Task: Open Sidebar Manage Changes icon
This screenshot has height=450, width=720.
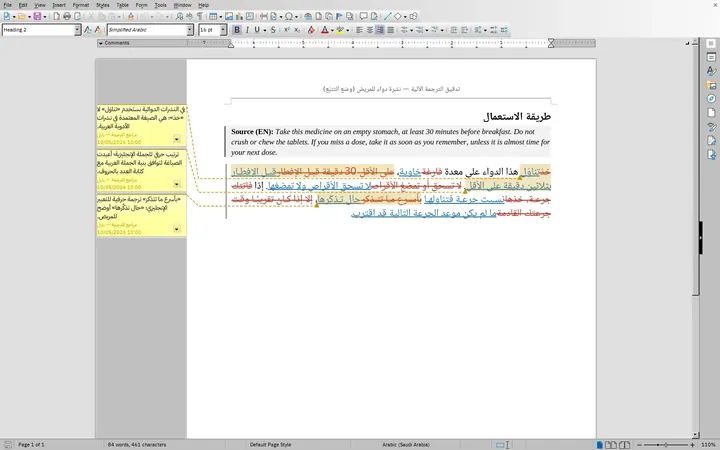Action: click(711, 141)
